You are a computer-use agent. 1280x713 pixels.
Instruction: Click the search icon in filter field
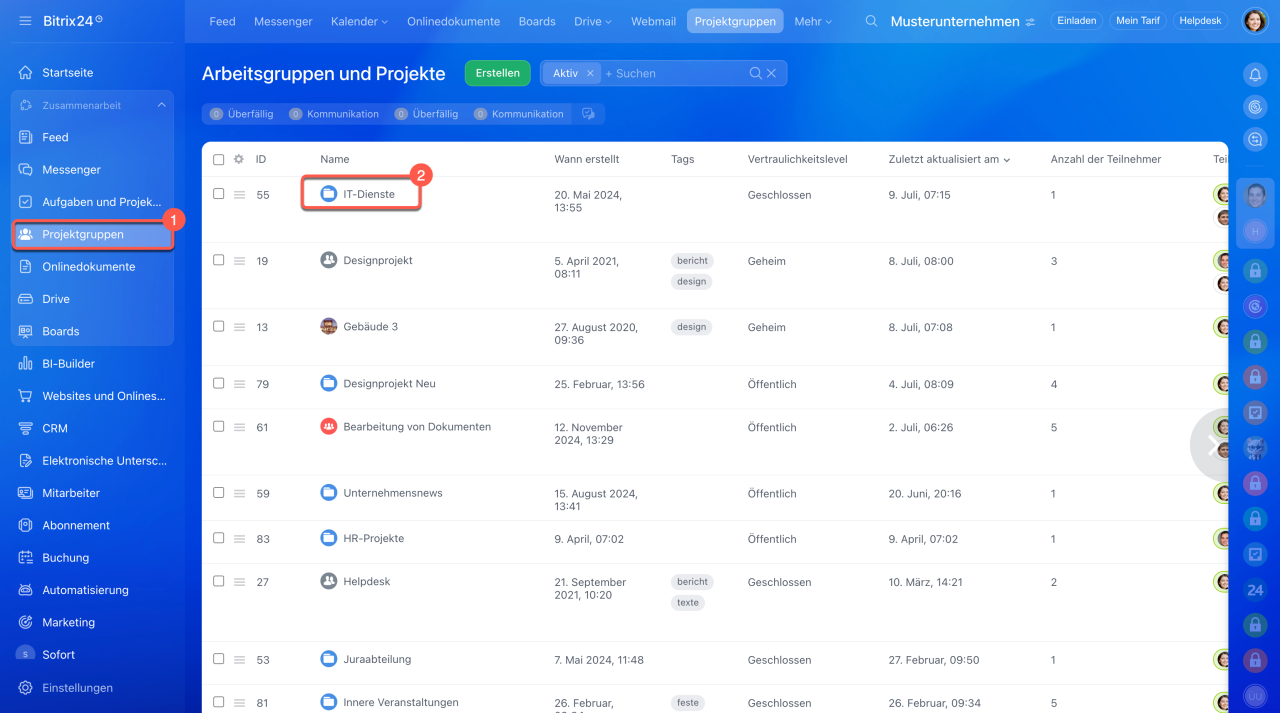(756, 73)
